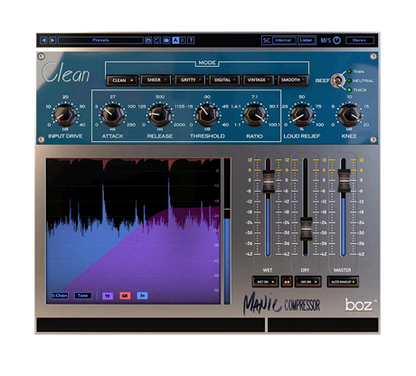Open the Internal sidechain source dropdown
The width and height of the screenshot is (416, 376).
(284, 40)
